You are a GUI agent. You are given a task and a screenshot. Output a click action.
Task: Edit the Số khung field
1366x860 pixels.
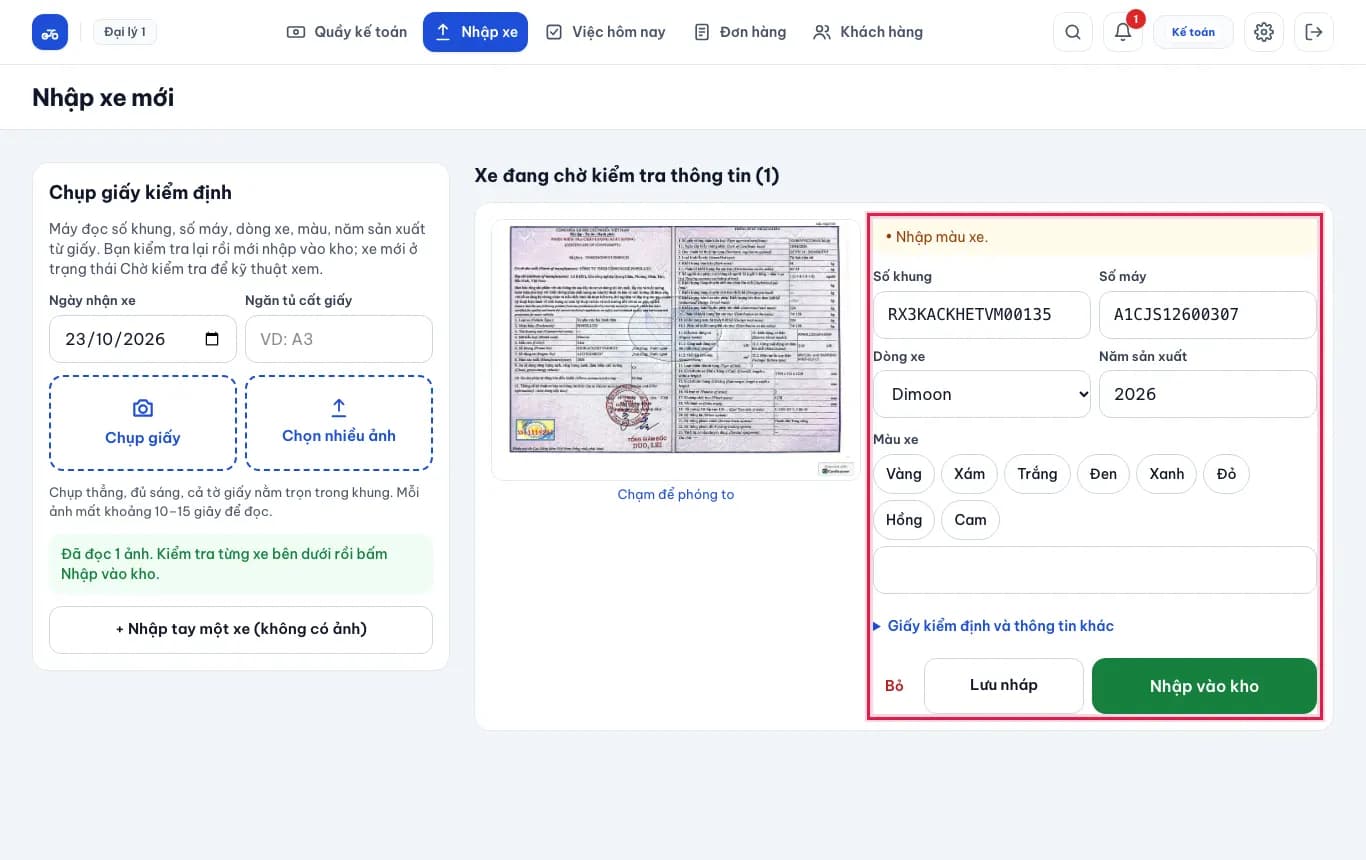coord(982,315)
